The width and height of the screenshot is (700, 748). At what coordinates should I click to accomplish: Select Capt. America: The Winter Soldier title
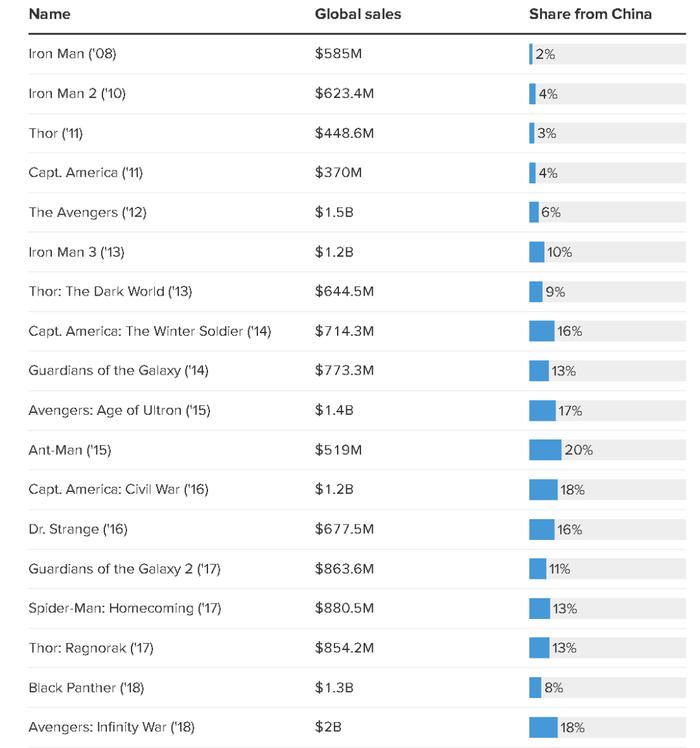[x=150, y=331]
